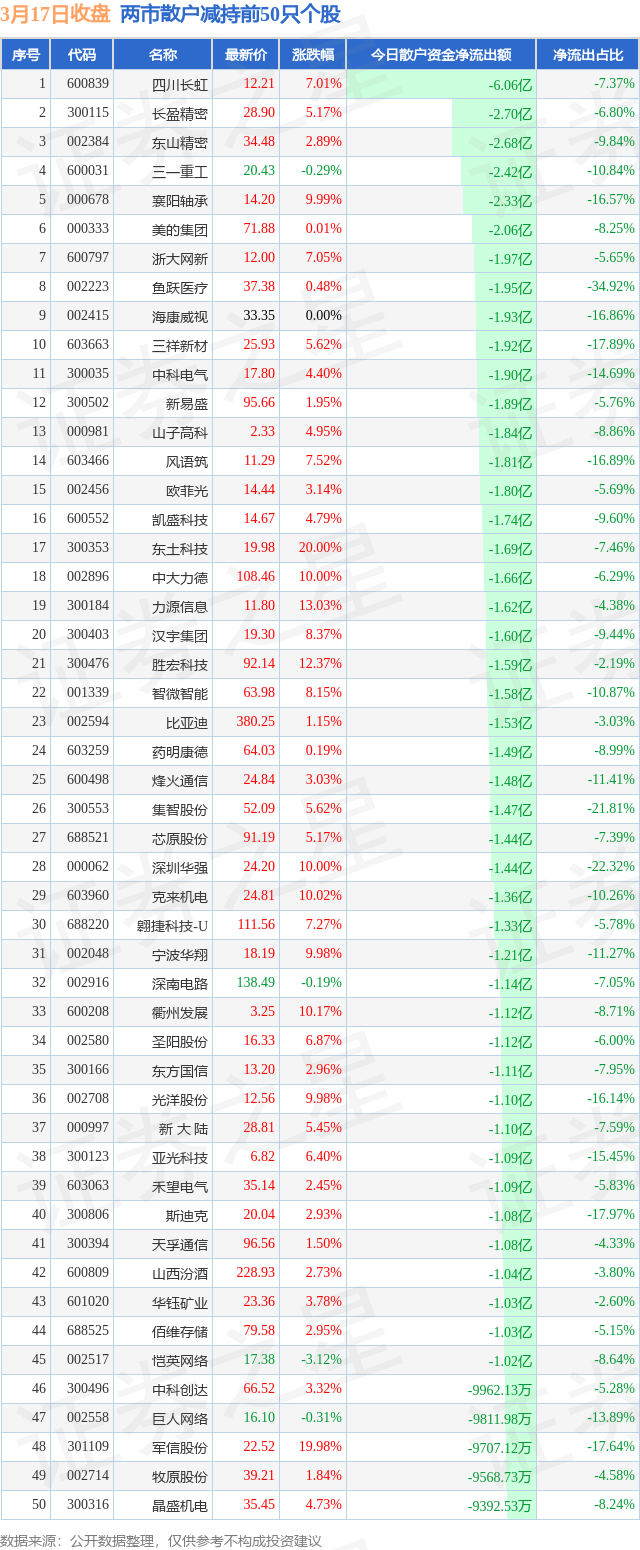Viewport: 640px width, 1550px height.
Task: Click the -11.41% ratio for 烽火通信
Action: pos(611,780)
